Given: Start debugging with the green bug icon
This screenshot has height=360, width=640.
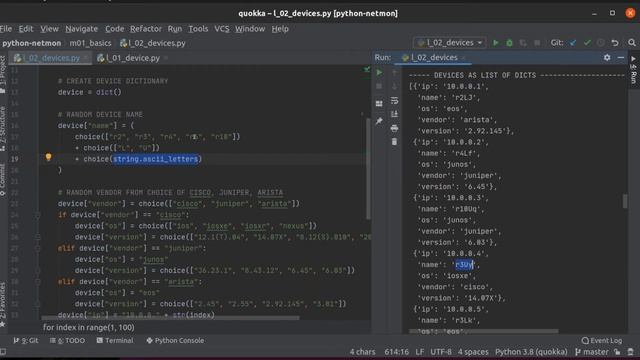Looking at the screenshot, I should (x=509, y=43).
